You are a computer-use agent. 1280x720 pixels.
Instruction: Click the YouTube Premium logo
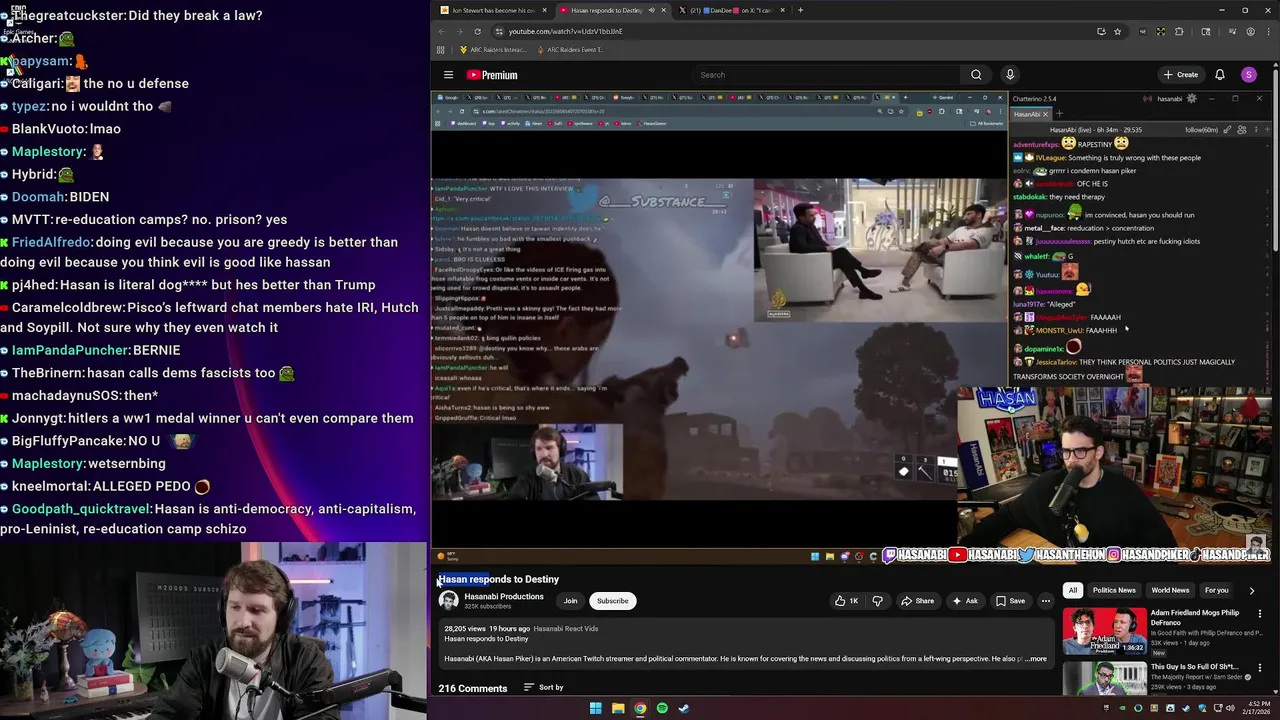pos(492,75)
